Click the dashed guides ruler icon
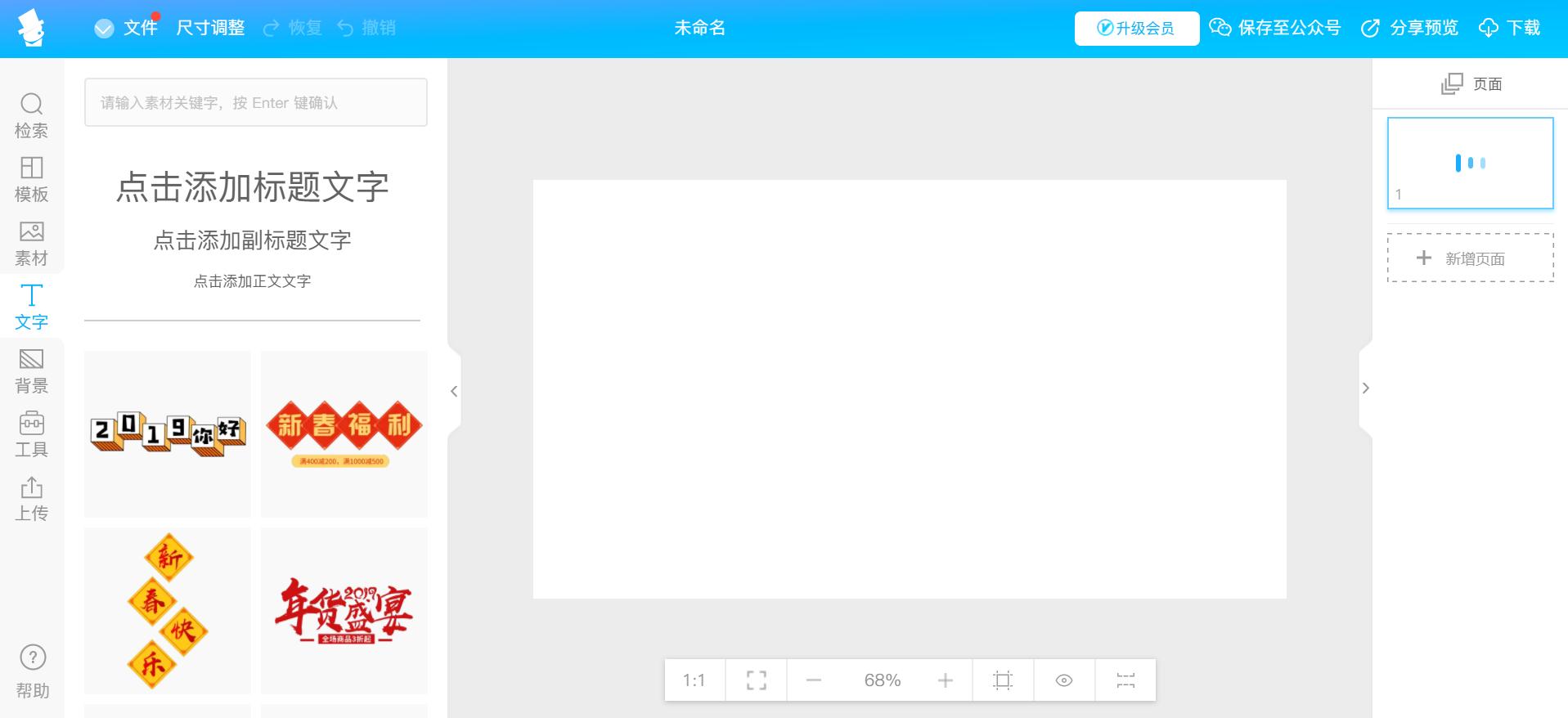Viewport: 1568px width, 718px height. pos(1125,680)
